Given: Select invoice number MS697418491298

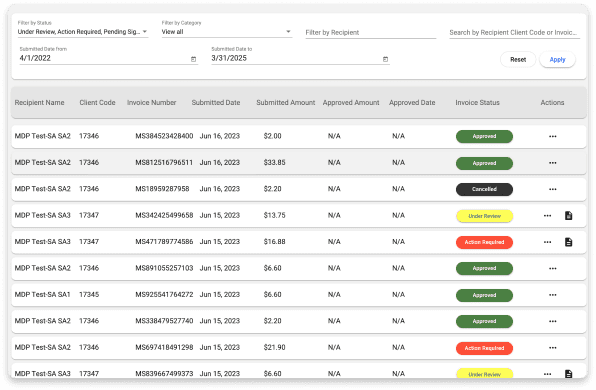Looking at the screenshot, I should tap(164, 347).
